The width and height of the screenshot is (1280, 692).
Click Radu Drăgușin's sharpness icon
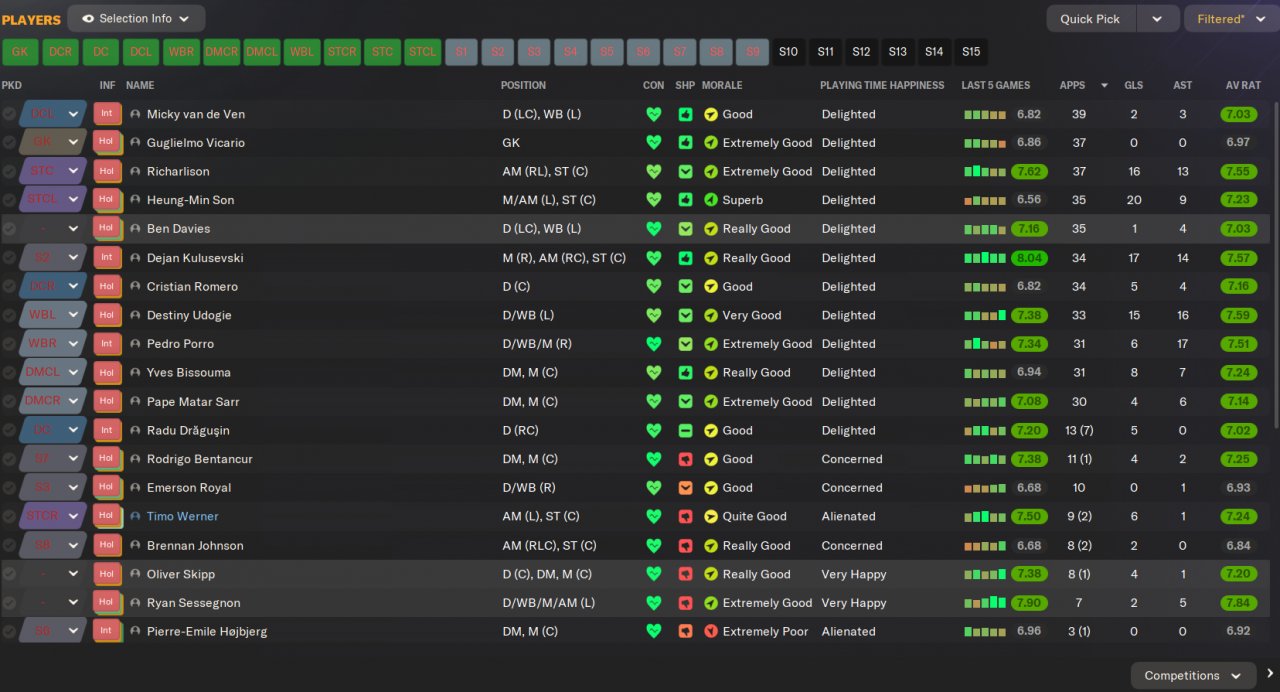point(685,430)
